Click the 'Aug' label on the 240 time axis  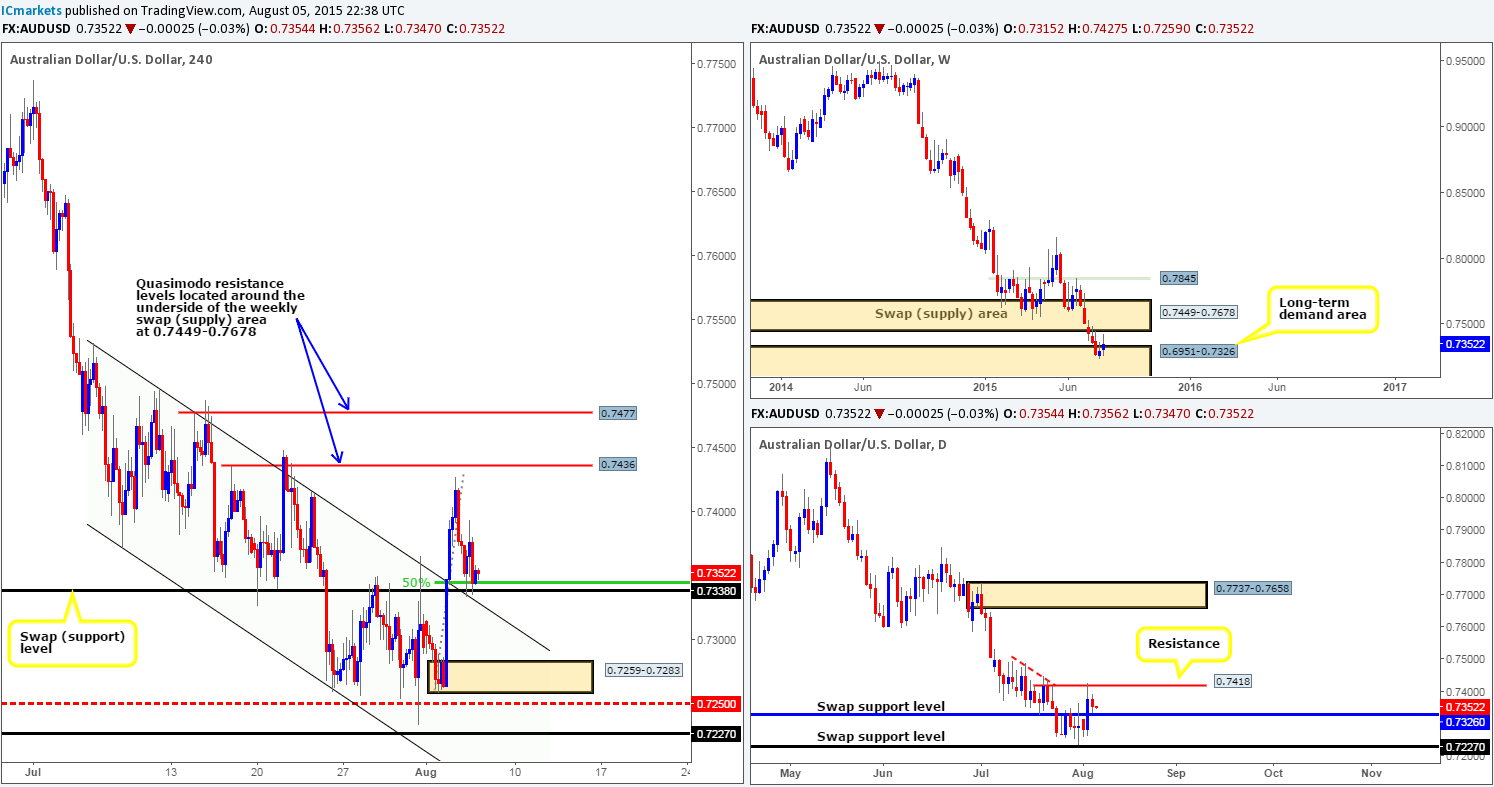tap(426, 772)
